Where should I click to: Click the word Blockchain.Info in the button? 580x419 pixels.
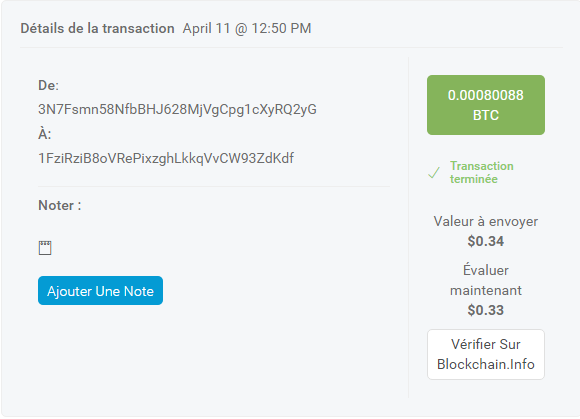click(486, 364)
